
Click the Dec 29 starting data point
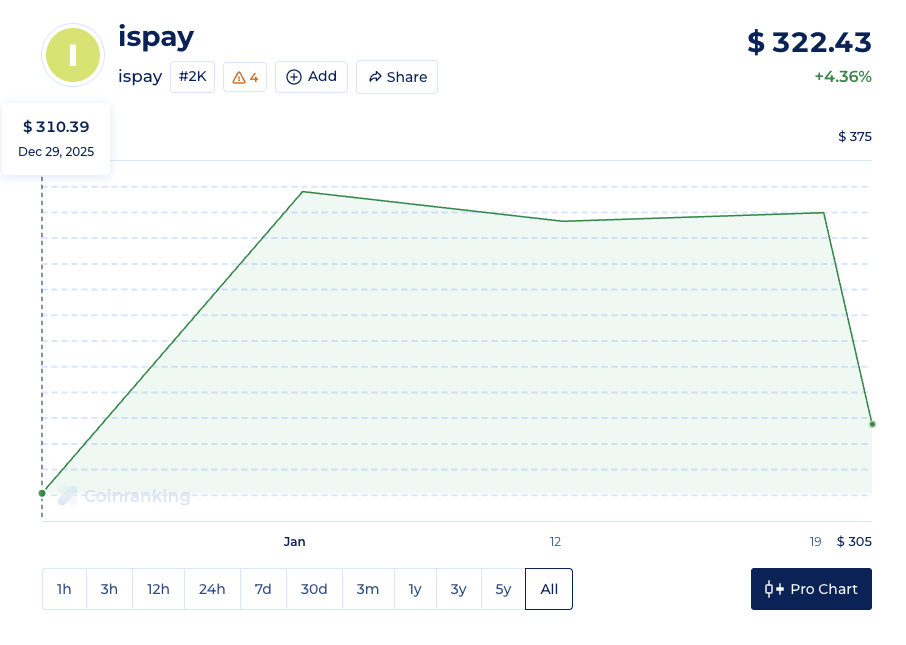click(42, 492)
